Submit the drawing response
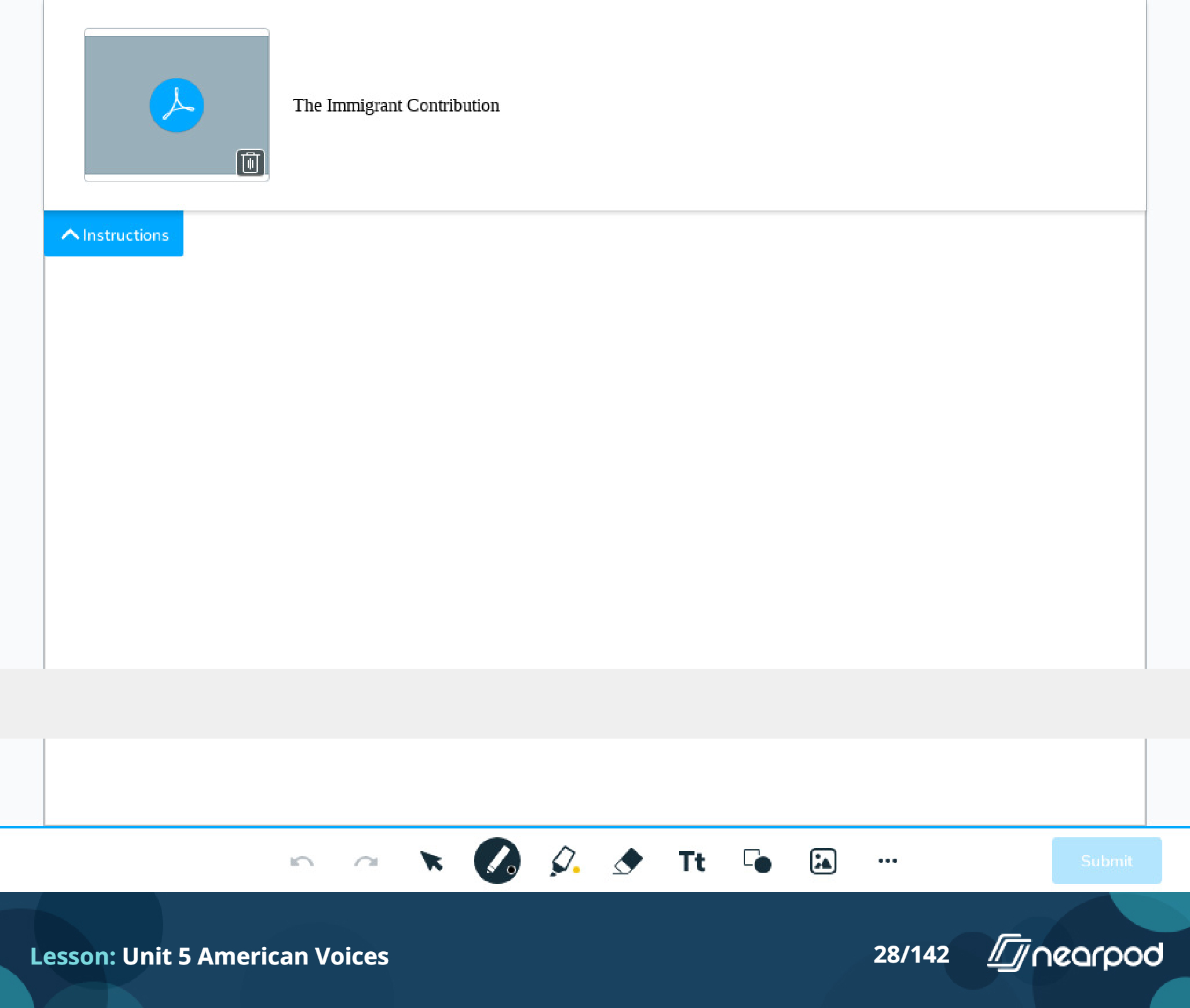Screen dimensions: 1190x1008 (1107, 861)
